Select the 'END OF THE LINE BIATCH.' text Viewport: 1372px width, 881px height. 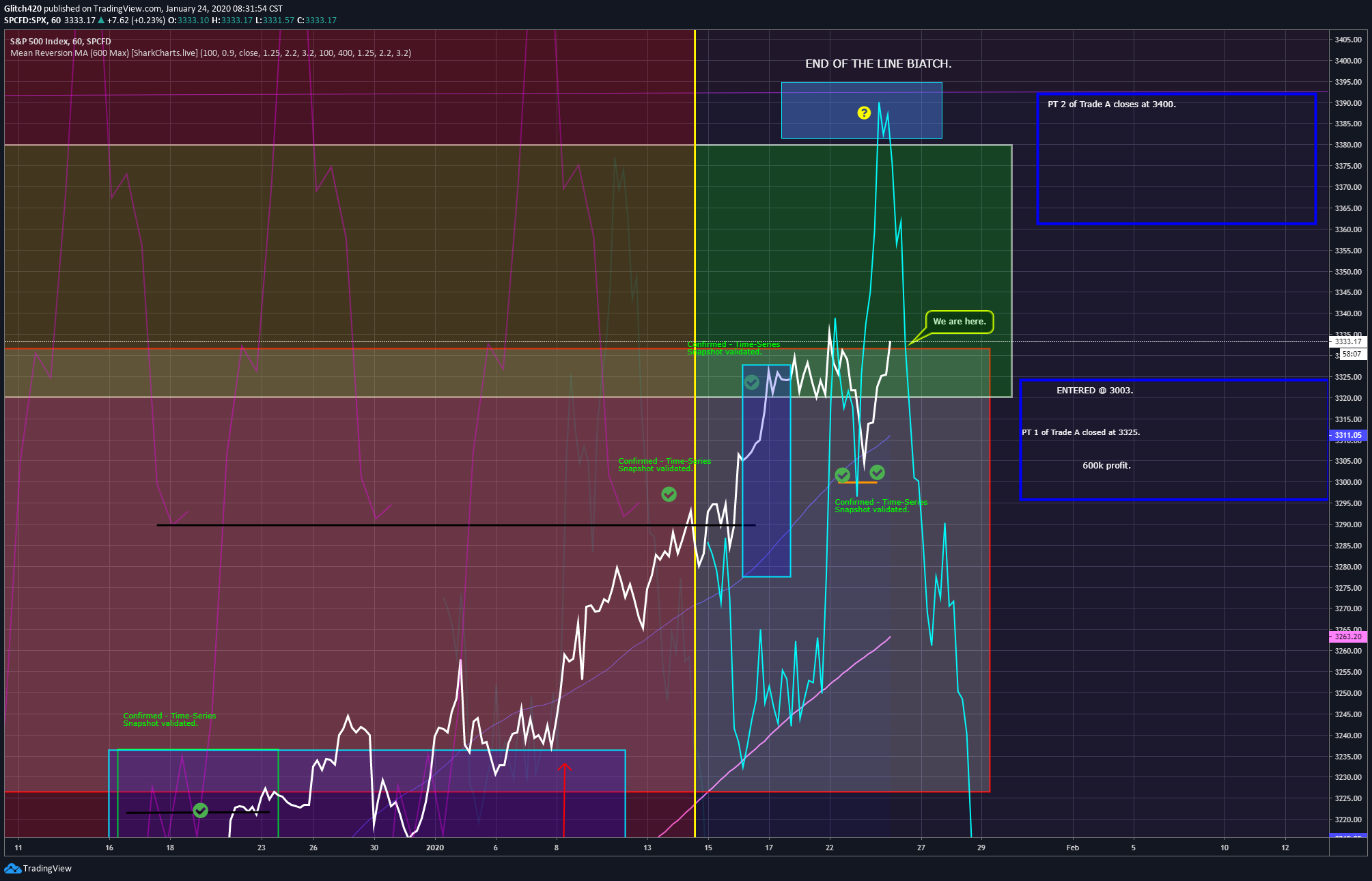coord(878,64)
